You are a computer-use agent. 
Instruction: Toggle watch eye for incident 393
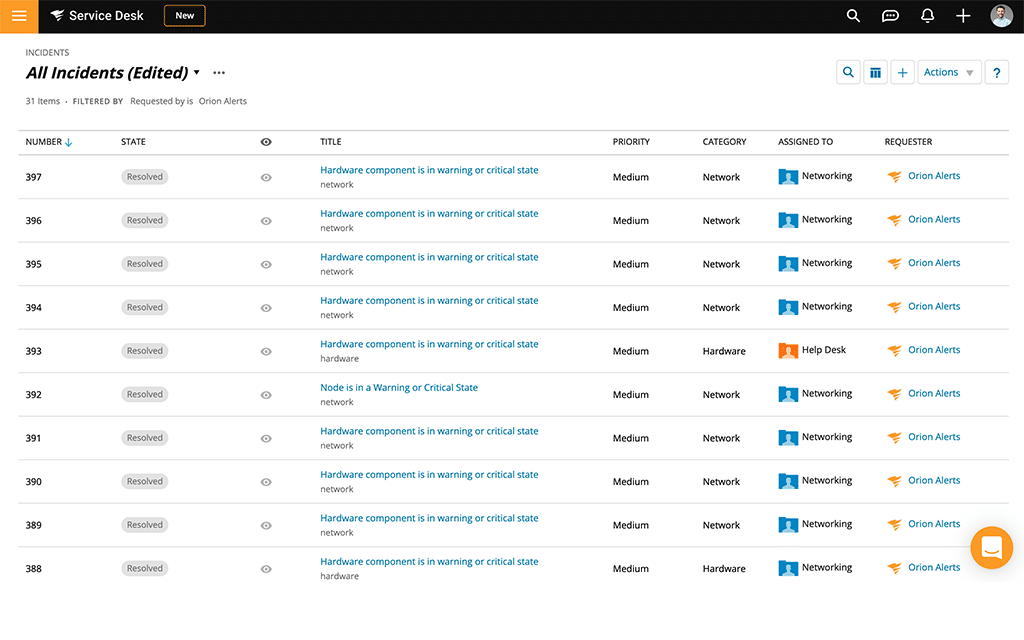pyautogui.click(x=266, y=351)
